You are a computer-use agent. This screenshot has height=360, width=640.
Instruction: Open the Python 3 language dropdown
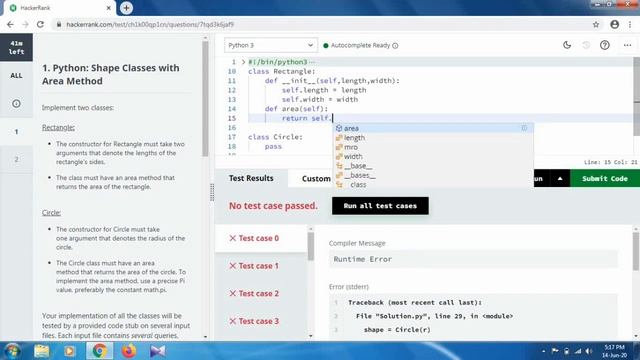(x=270, y=45)
